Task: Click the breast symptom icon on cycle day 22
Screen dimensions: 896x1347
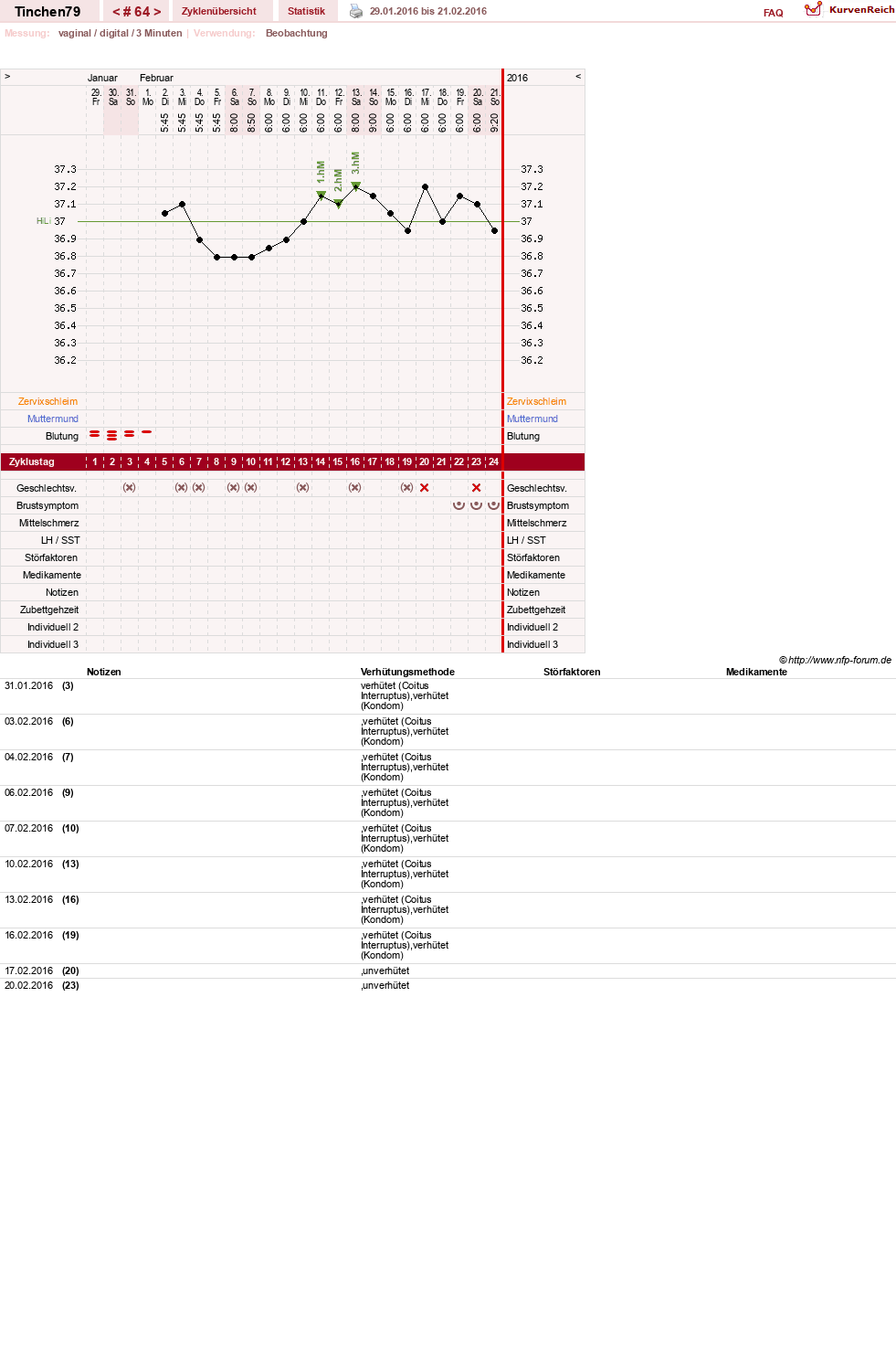Action: point(459,504)
